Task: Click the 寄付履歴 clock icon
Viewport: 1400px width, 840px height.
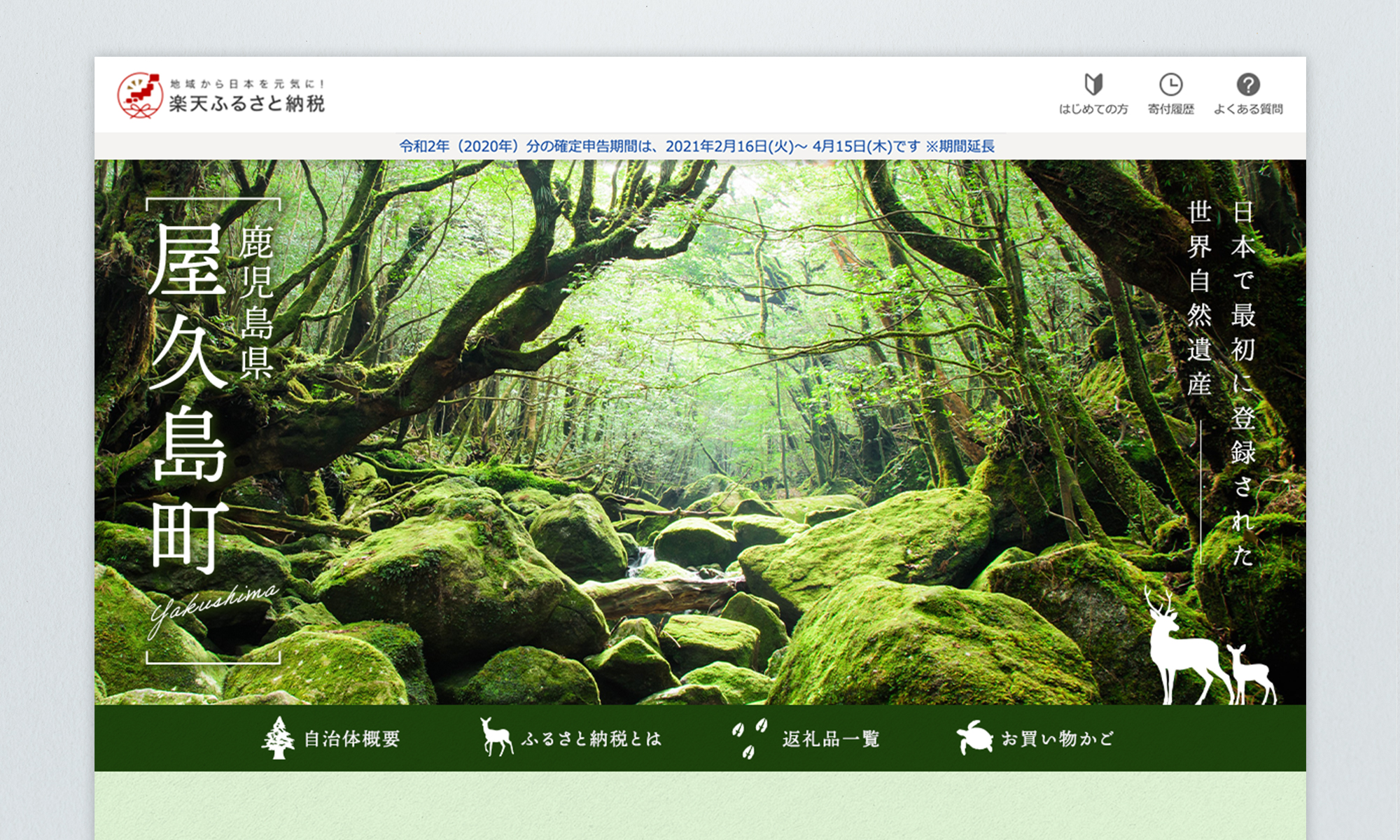Action: (1172, 85)
